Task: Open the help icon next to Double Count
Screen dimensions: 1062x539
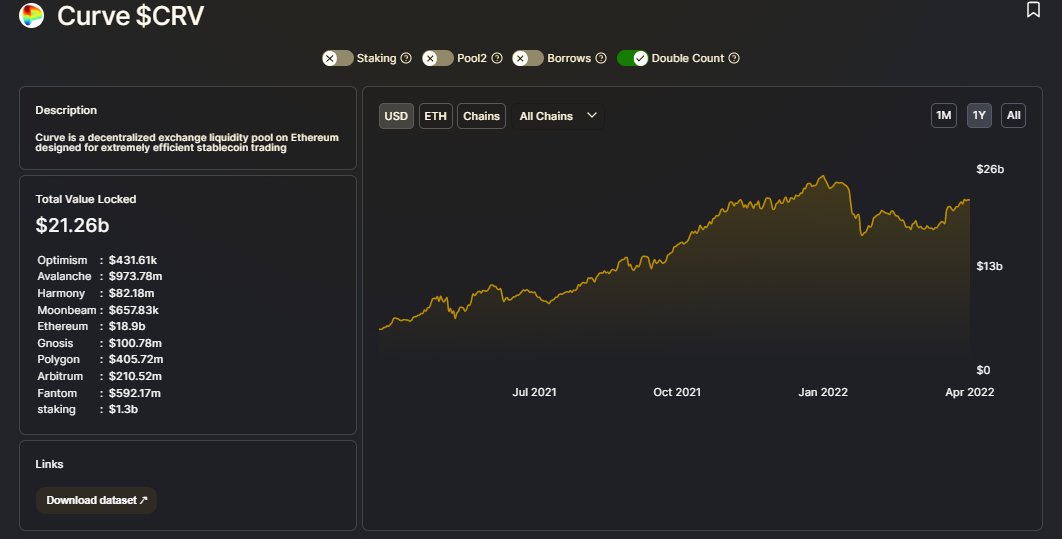Action: pyautogui.click(x=734, y=58)
